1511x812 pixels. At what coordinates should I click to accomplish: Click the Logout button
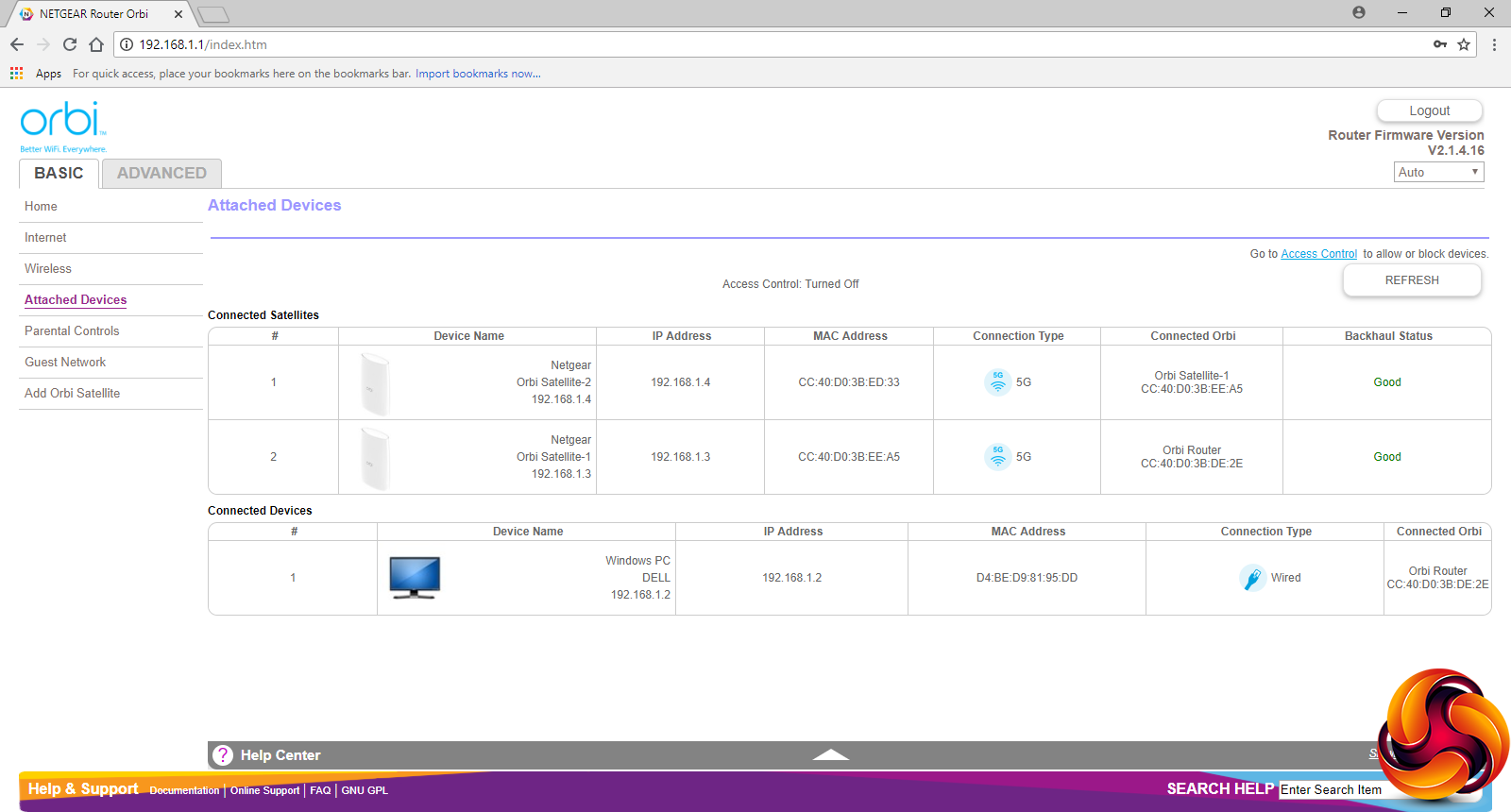click(1429, 110)
